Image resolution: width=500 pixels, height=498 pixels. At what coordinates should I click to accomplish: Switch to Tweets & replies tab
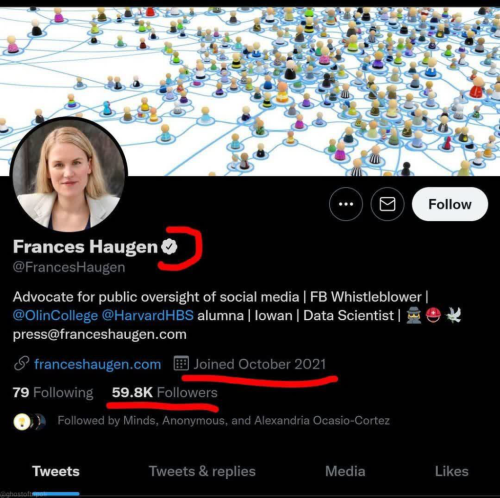(202, 471)
